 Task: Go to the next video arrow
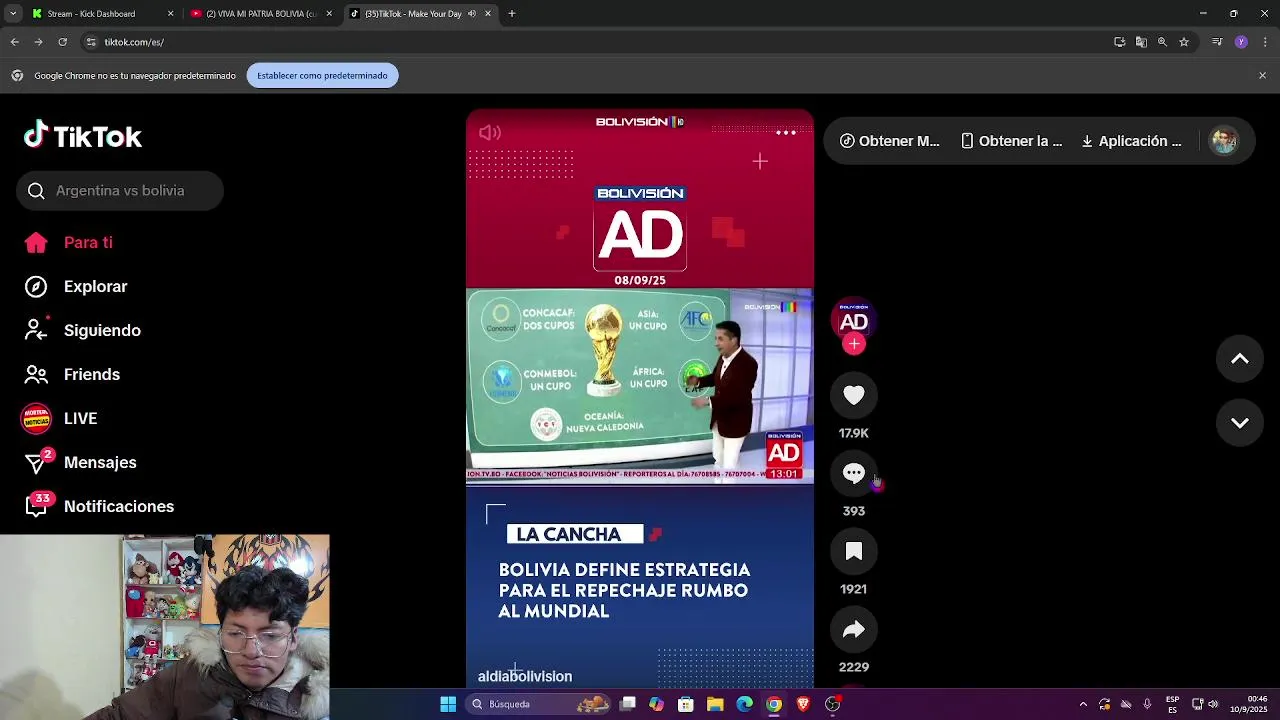pos(1239,423)
